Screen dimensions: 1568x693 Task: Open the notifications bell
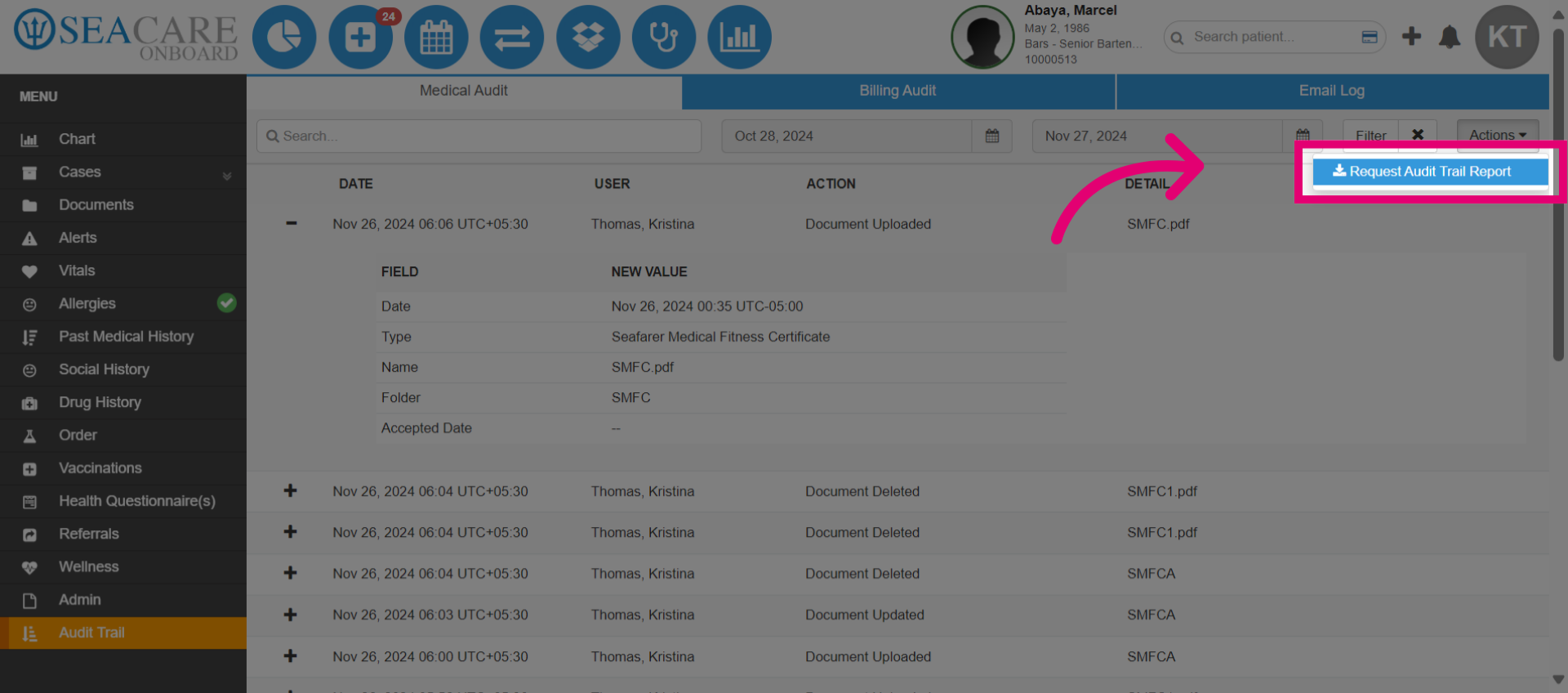coord(1450,37)
